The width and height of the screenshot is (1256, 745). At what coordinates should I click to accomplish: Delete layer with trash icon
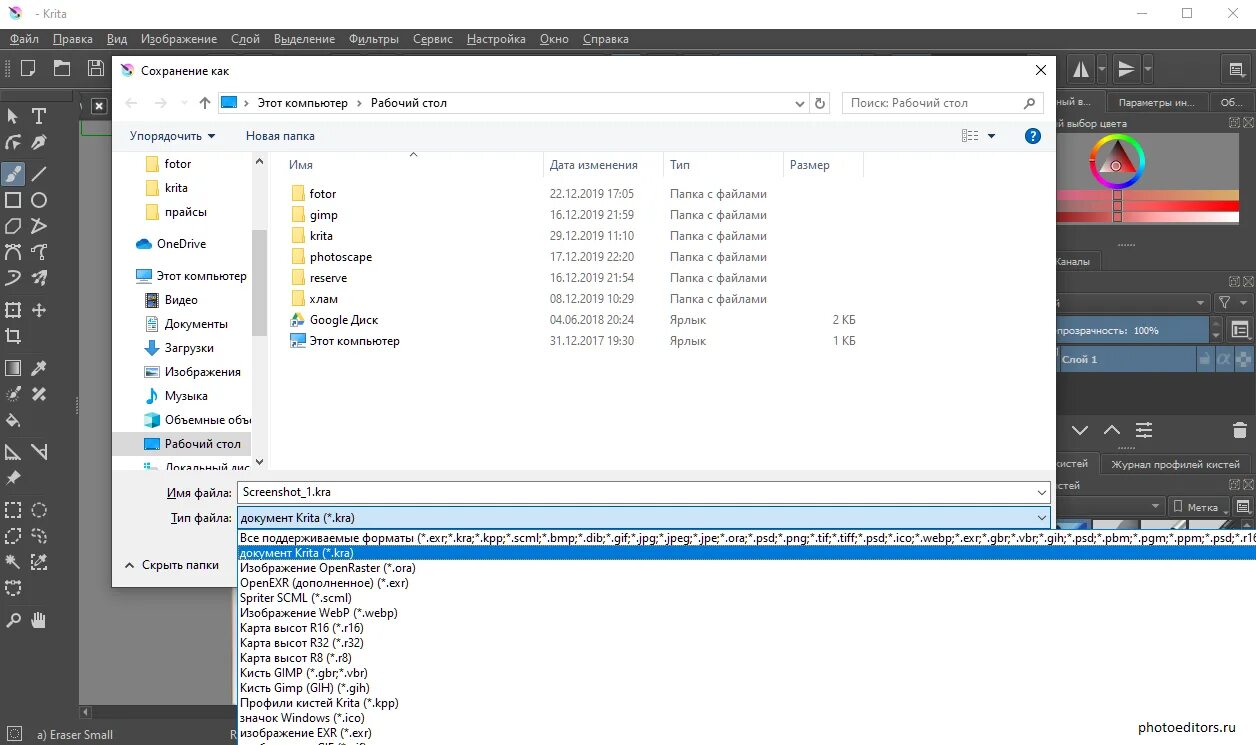pos(1240,431)
